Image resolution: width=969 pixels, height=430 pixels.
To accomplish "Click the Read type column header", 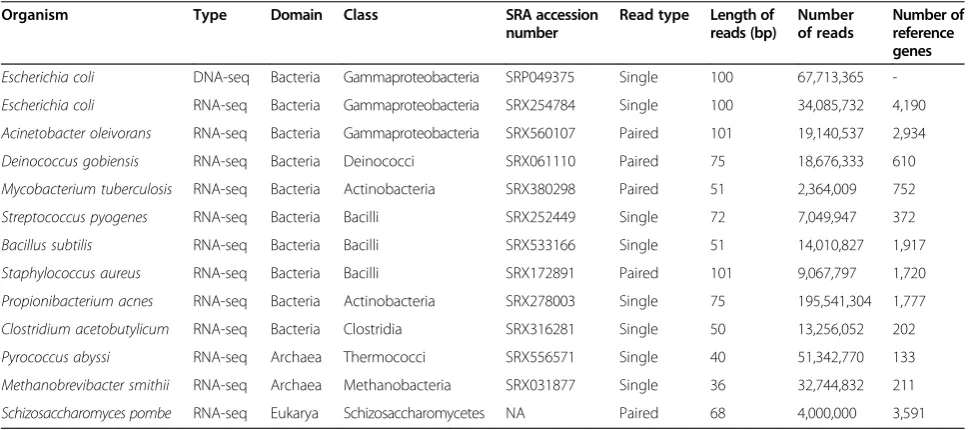I will (x=654, y=15).
